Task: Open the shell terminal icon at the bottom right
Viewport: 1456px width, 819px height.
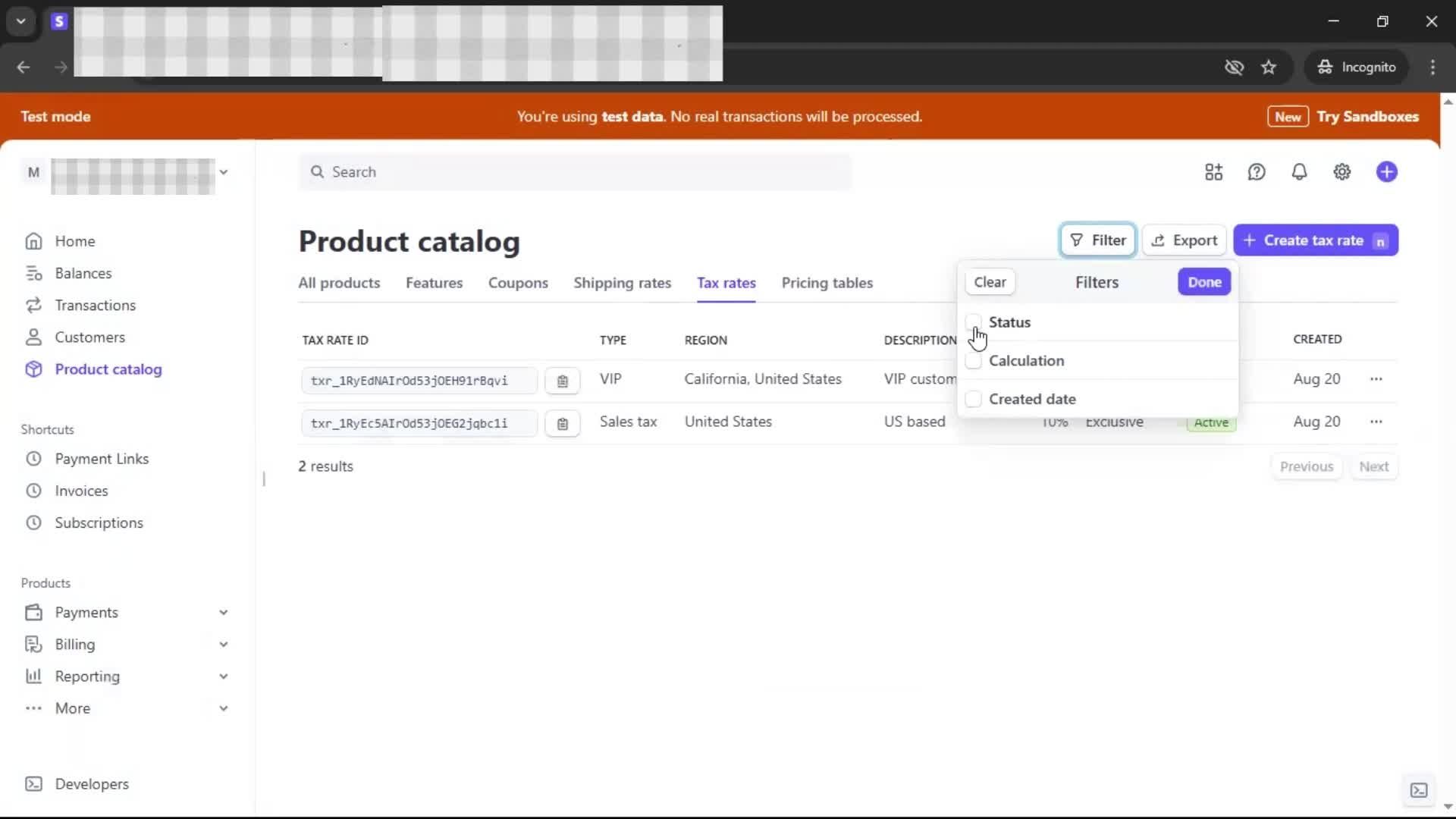Action: (x=1418, y=790)
